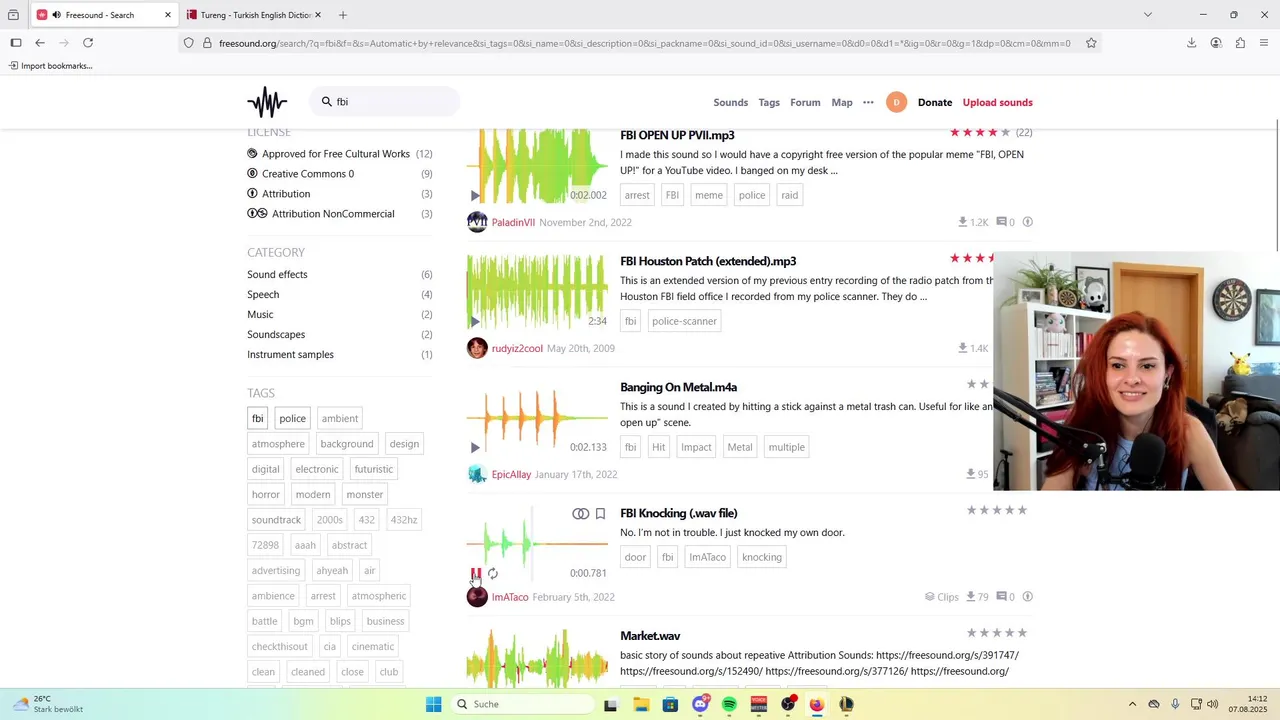The height and width of the screenshot is (720, 1280).
Task: Play the Banging On Metal.m4a sound
Action: pos(475,448)
